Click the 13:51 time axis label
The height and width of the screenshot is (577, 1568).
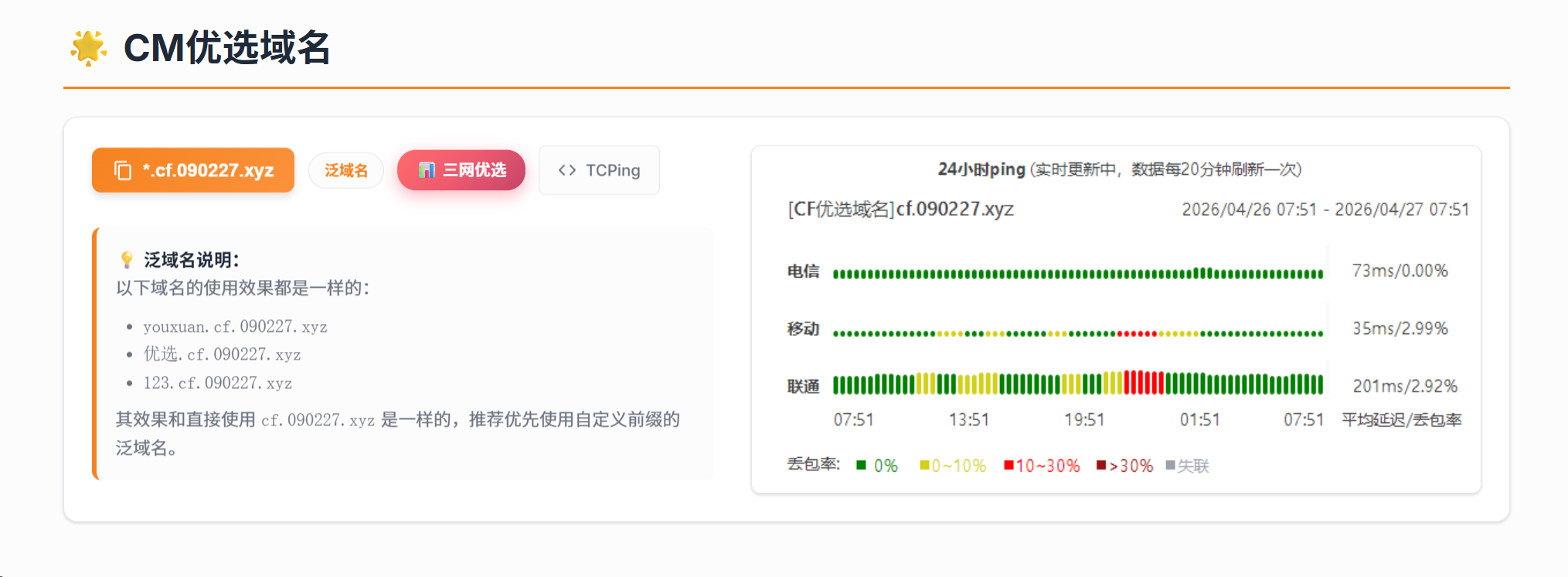968,420
